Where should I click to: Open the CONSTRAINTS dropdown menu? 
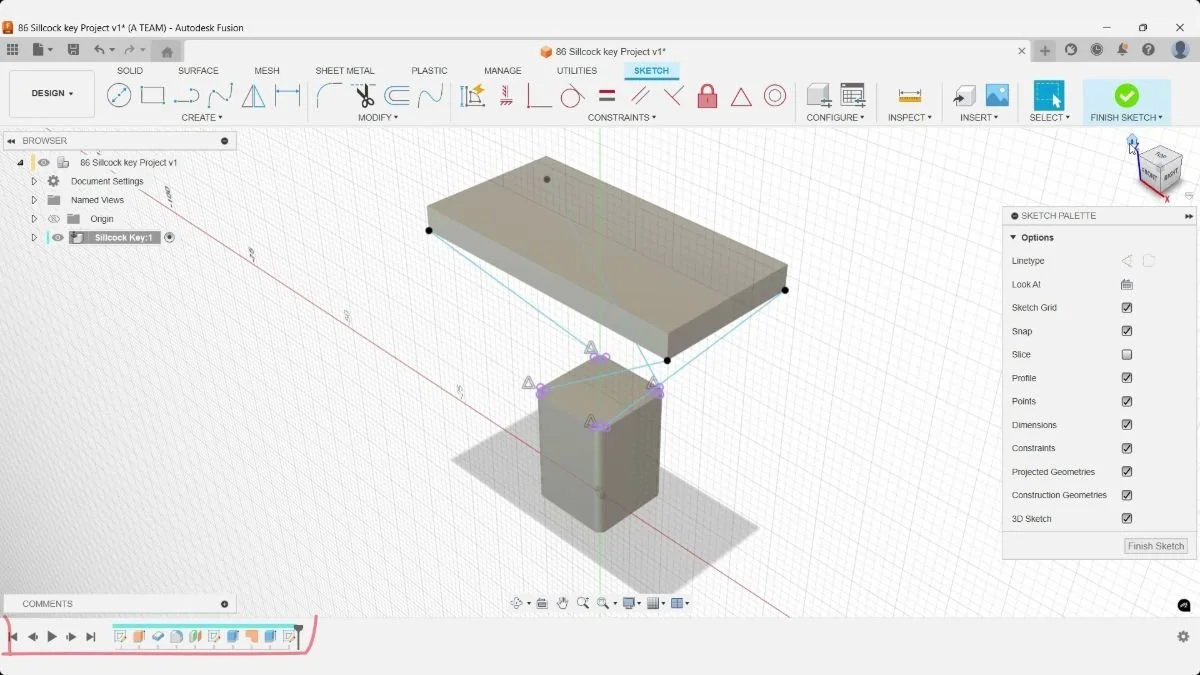[622, 118]
